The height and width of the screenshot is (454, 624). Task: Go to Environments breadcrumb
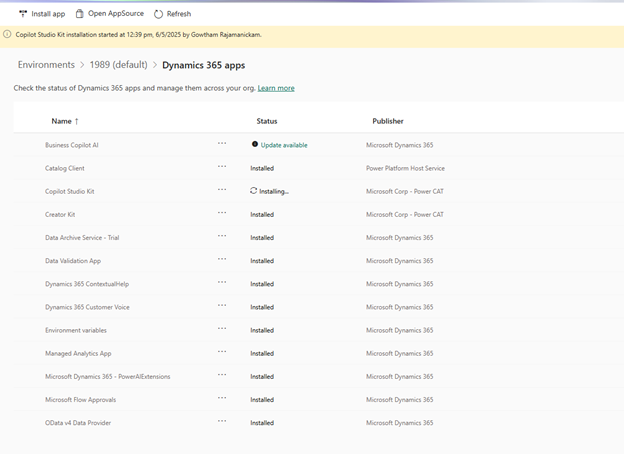point(46,65)
